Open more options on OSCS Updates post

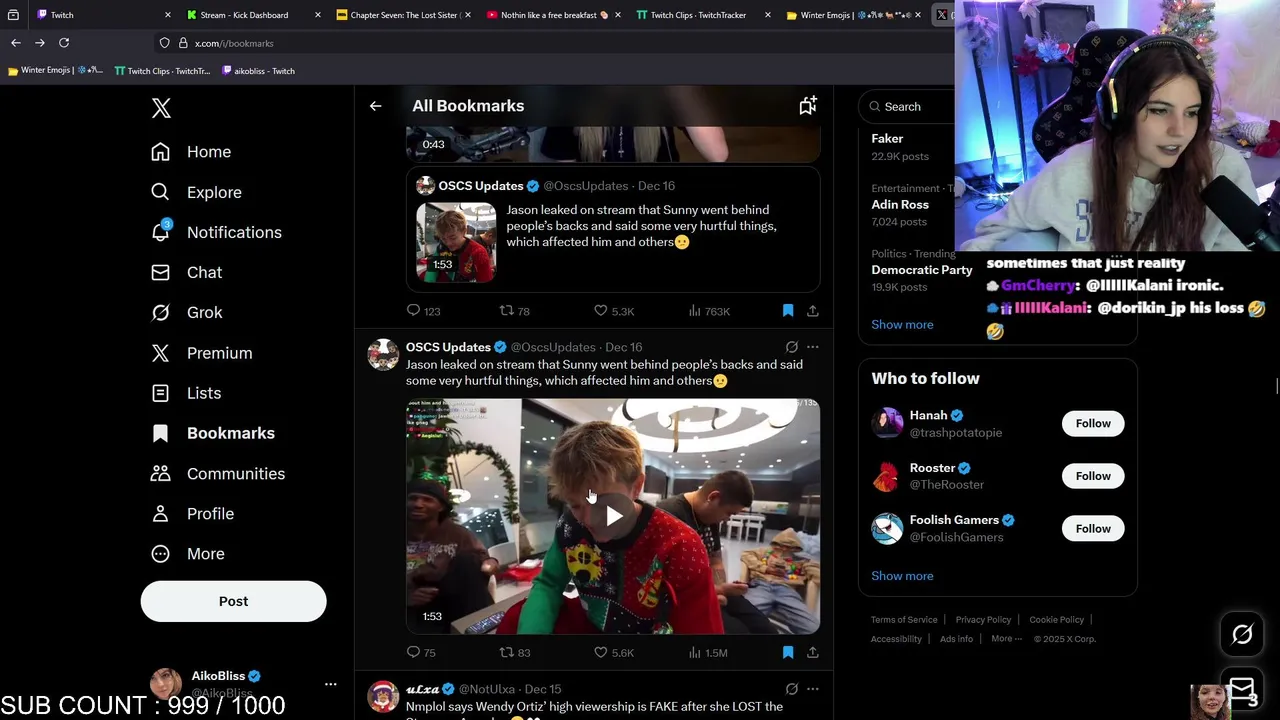(x=813, y=347)
